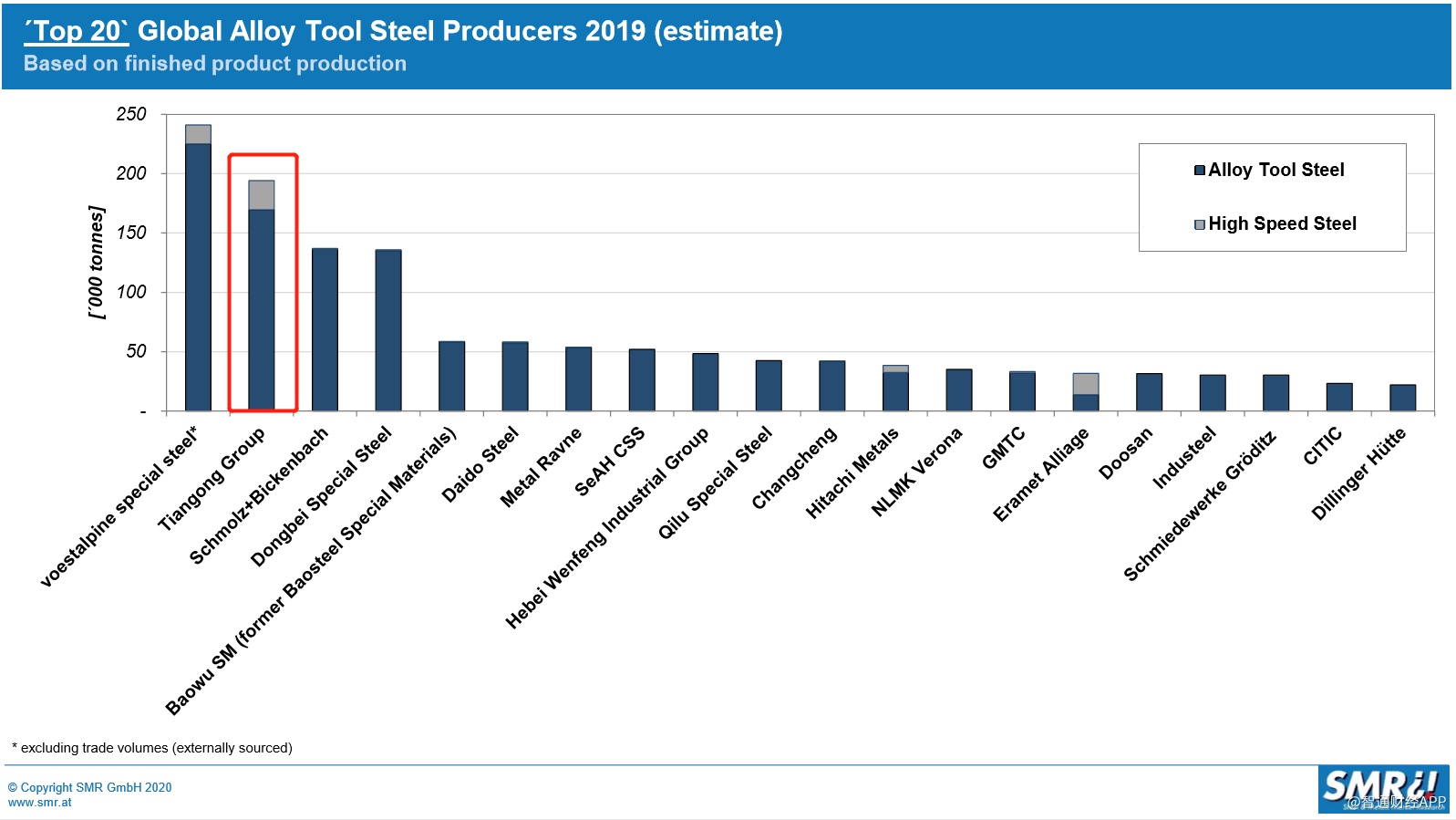
Task: Click the 'SeAH CSS' axis label
Action: click(x=609, y=462)
